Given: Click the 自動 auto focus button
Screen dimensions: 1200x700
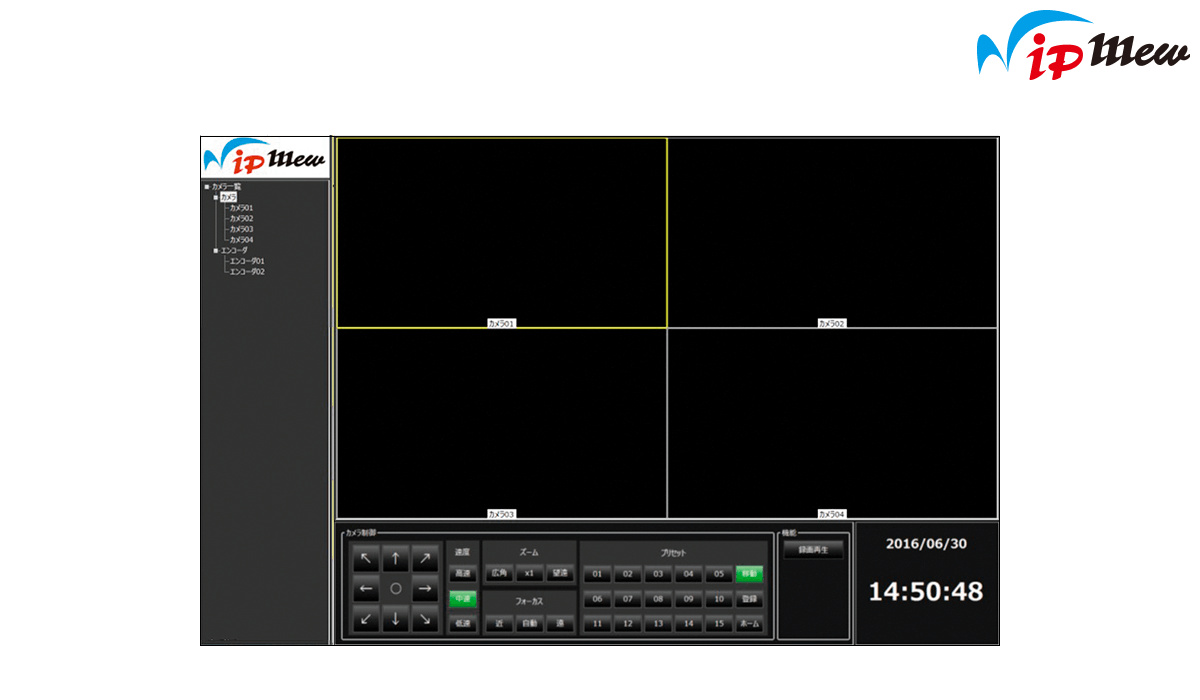Looking at the screenshot, I should point(530,623).
